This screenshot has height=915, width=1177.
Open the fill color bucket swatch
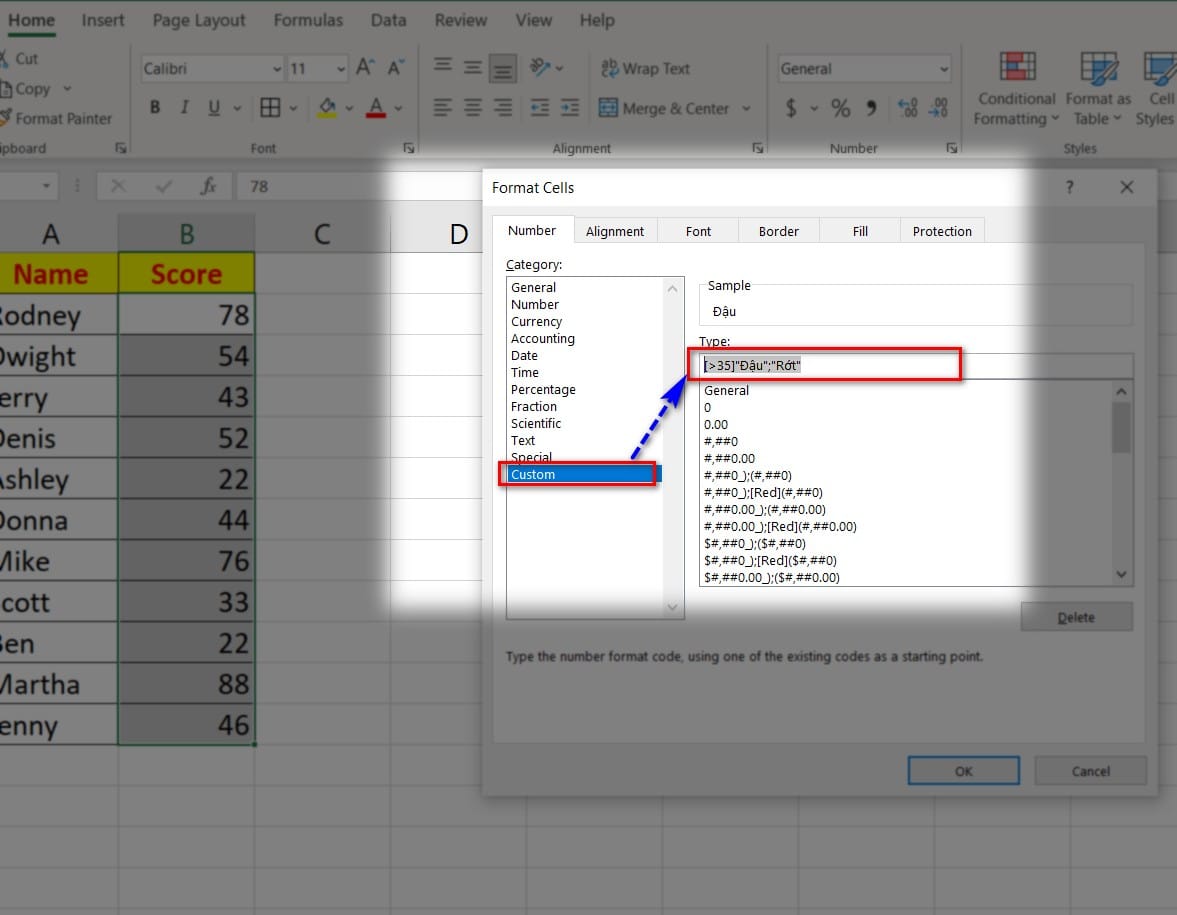coord(328,108)
